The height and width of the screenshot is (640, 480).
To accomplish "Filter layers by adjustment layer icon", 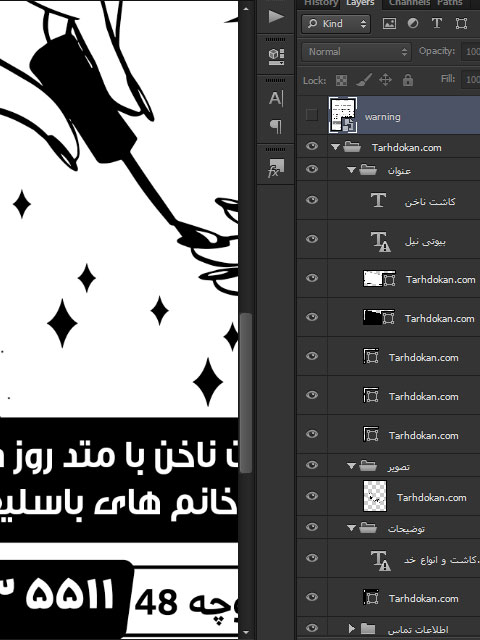I will point(413,24).
